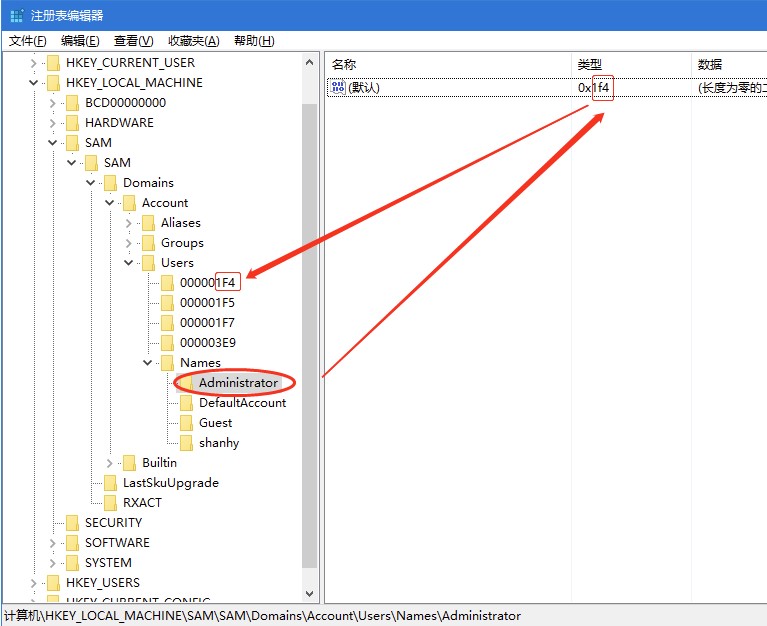
Task: Click the HARDWARE folder icon
Action: 72,123
